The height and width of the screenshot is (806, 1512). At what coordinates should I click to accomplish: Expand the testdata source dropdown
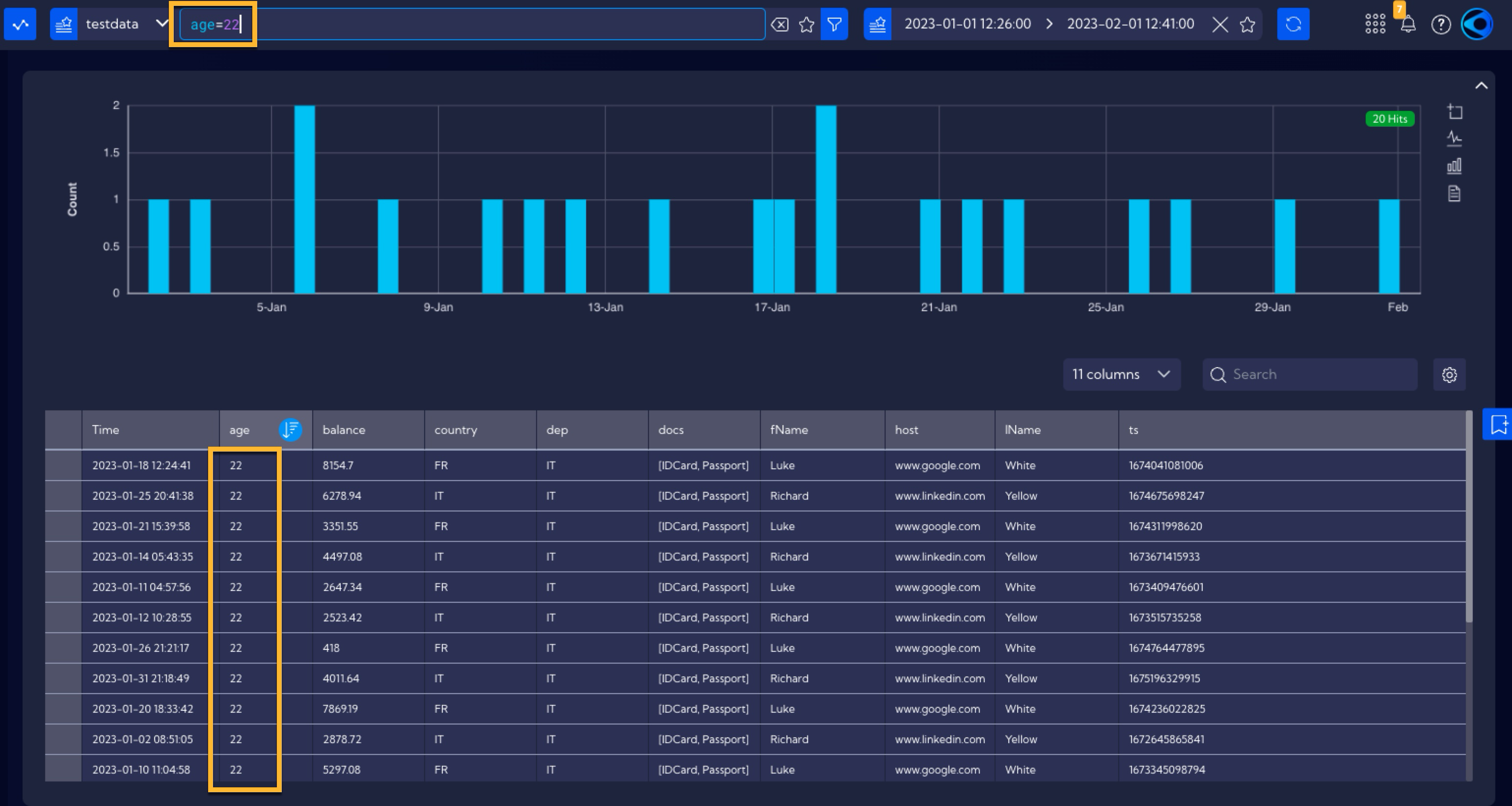pos(162,24)
